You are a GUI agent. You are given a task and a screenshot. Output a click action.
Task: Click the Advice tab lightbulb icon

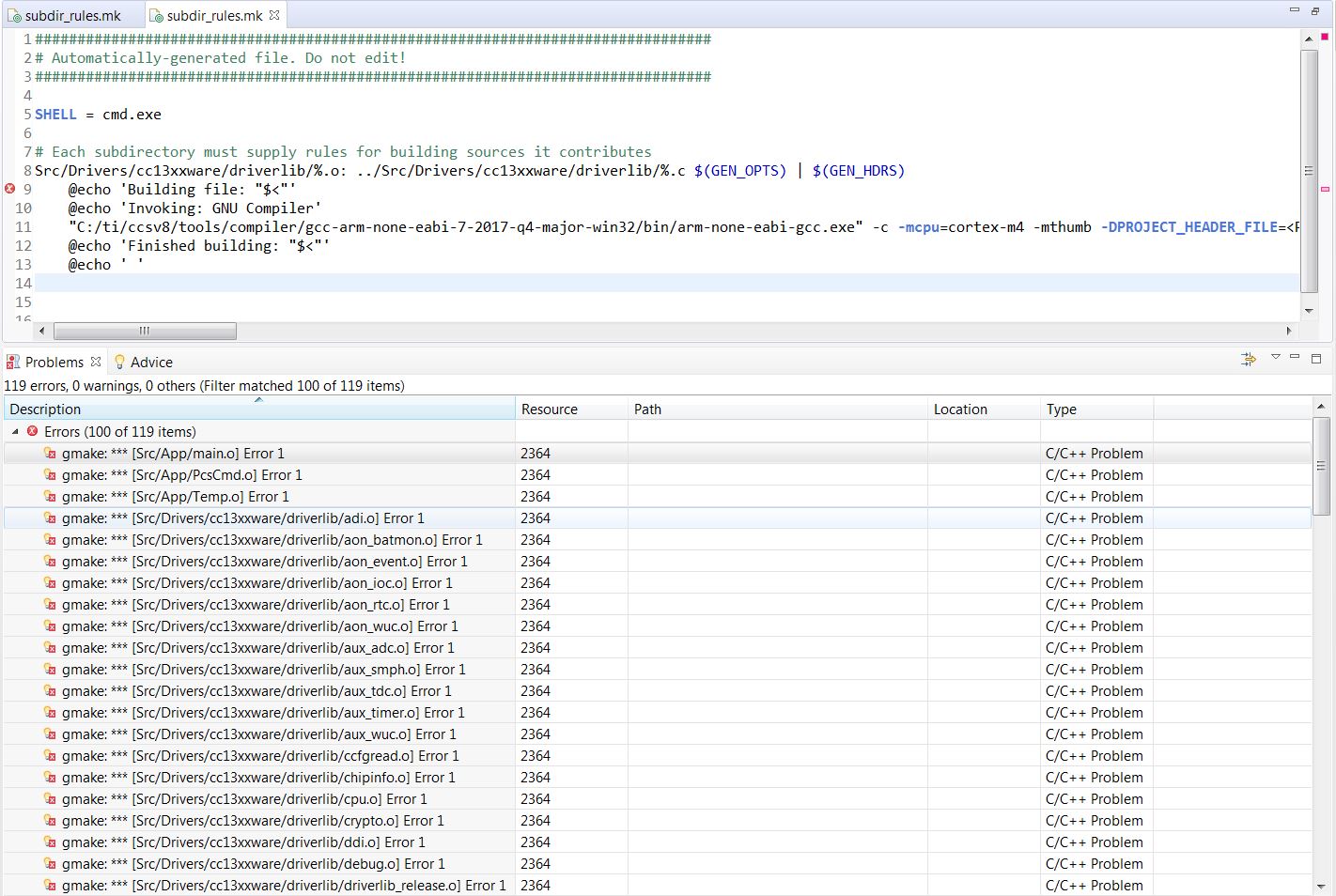click(x=119, y=362)
